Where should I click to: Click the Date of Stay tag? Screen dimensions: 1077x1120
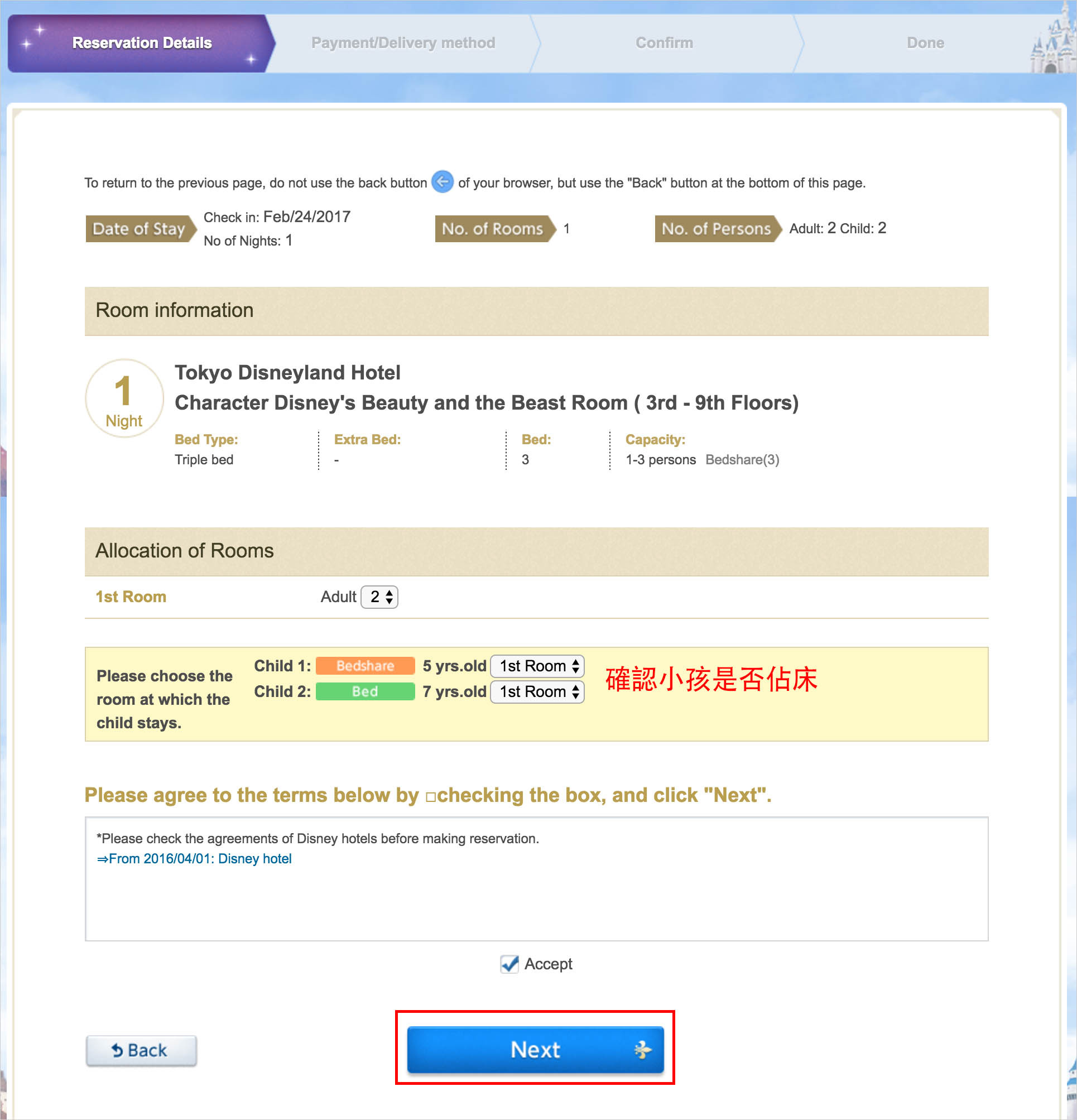[x=141, y=229]
